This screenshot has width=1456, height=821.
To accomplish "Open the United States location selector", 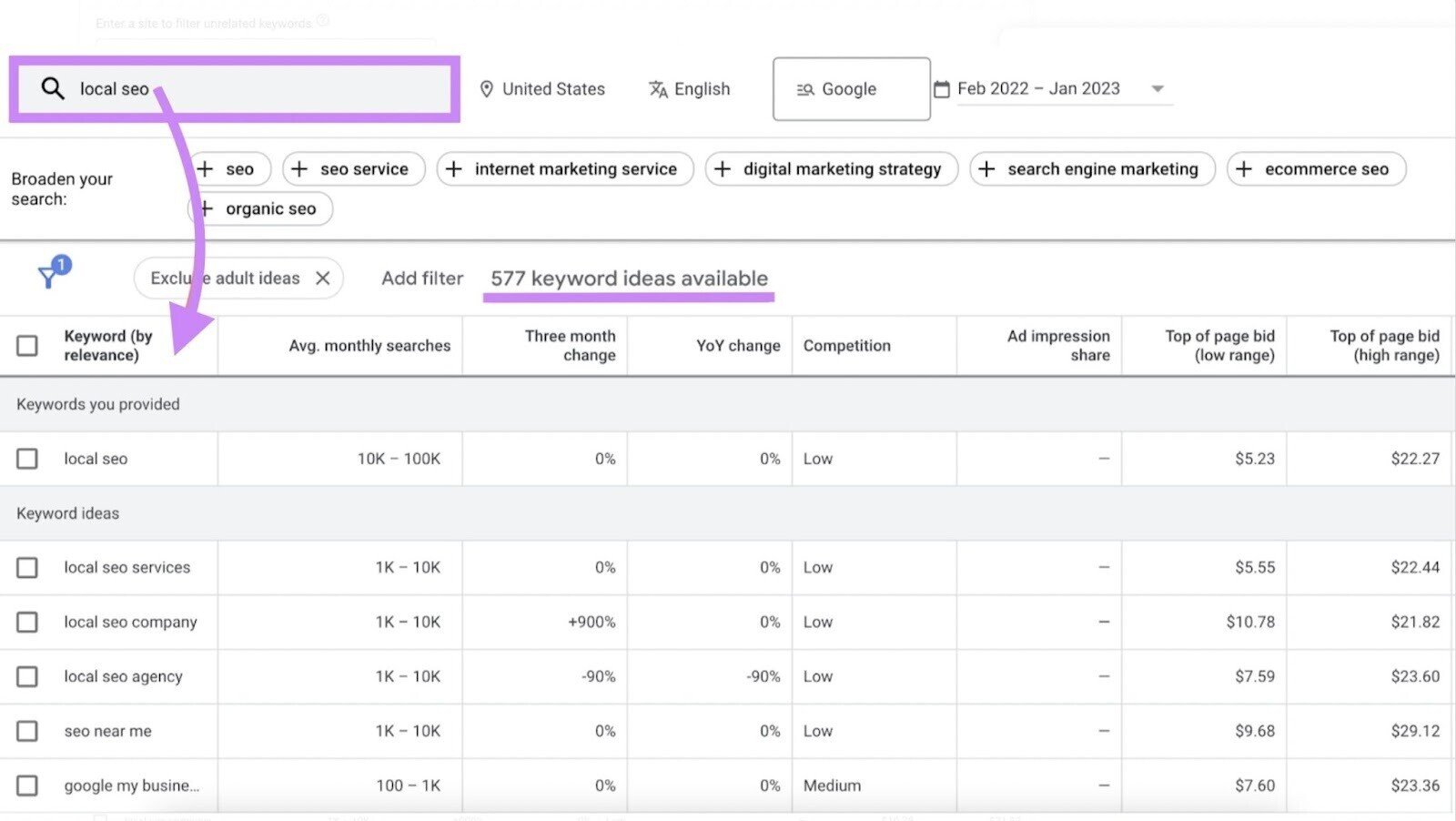I will point(541,88).
